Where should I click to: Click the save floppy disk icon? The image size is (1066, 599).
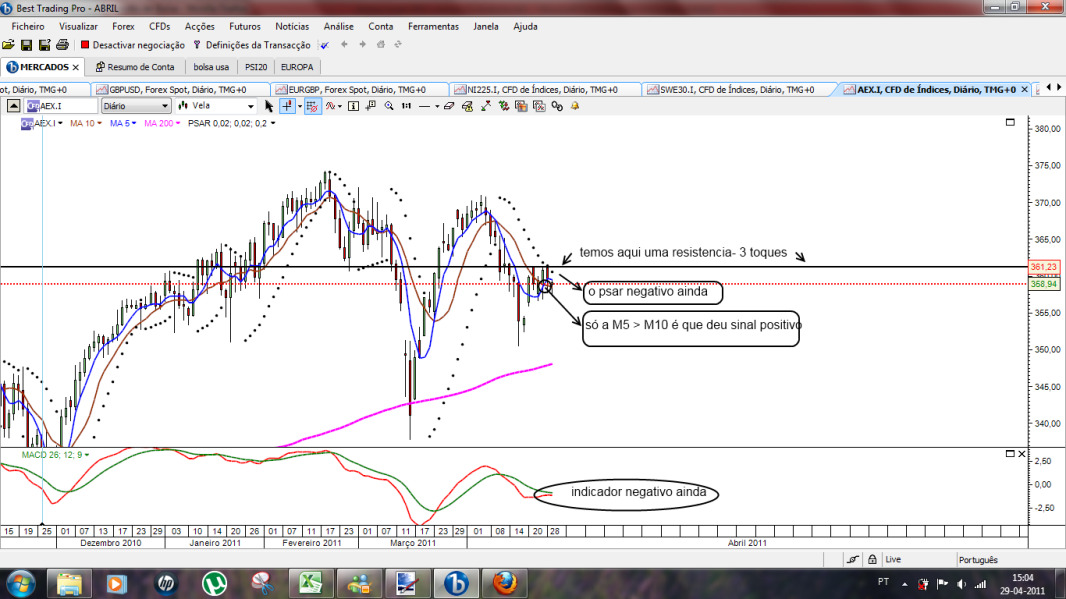(x=27, y=45)
